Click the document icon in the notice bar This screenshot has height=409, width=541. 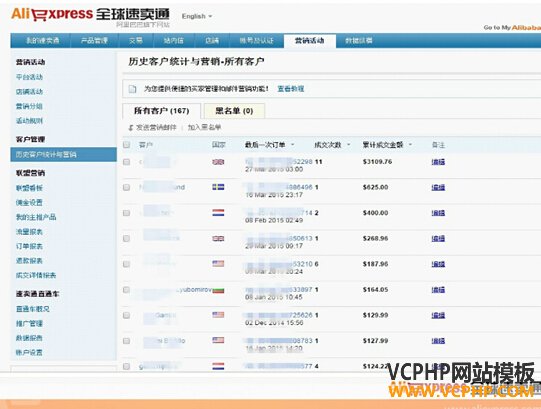coord(132,89)
